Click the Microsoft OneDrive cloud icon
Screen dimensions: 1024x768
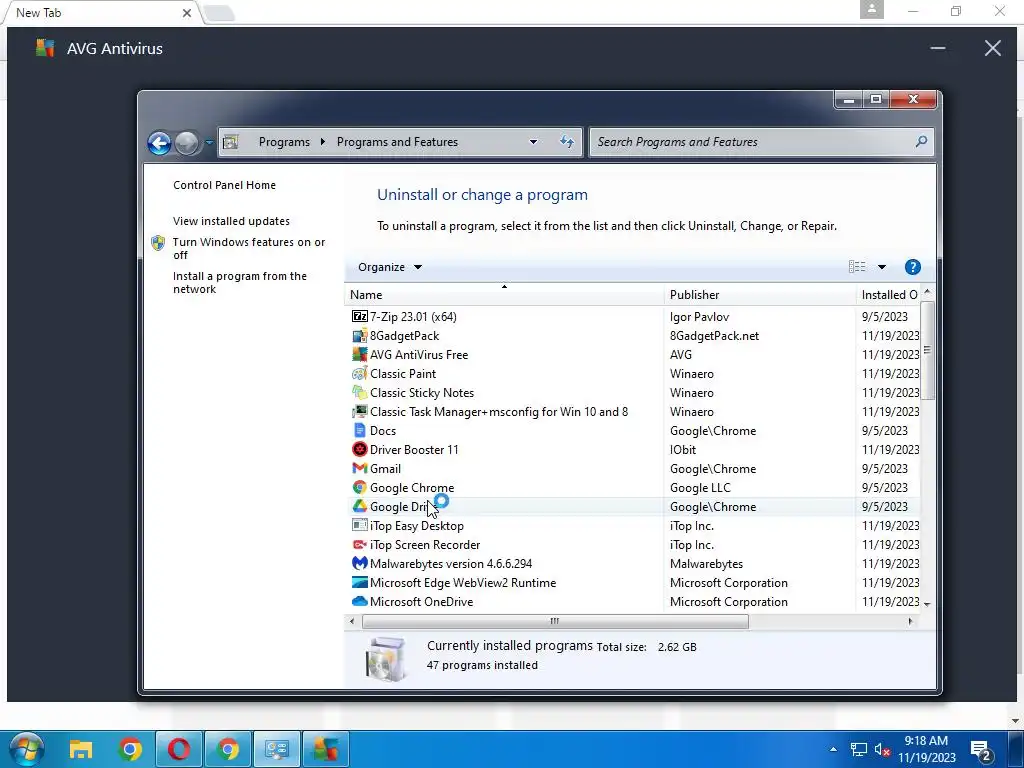click(359, 601)
